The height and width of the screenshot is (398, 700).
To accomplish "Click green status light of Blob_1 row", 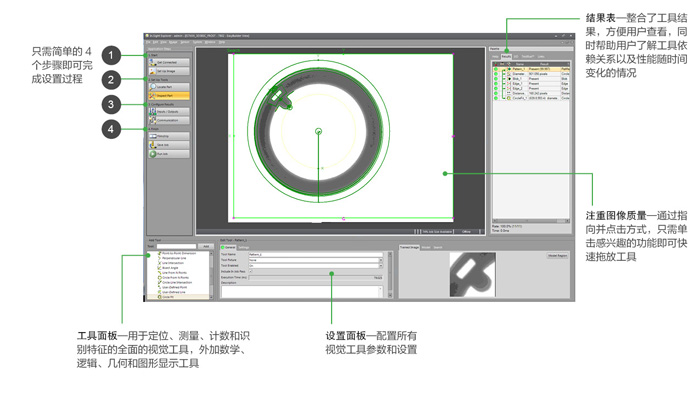I will click(496, 79).
